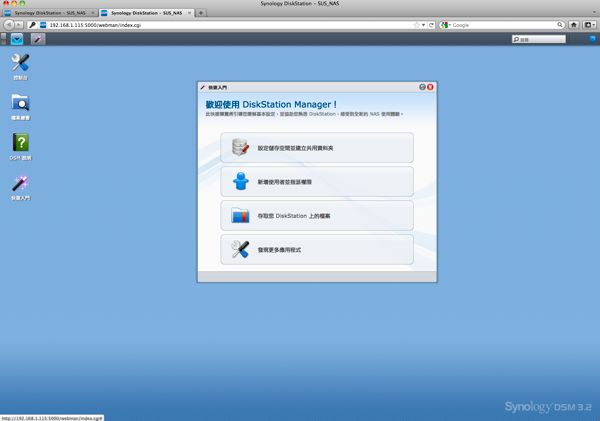Close the second browser tab

click(189, 13)
